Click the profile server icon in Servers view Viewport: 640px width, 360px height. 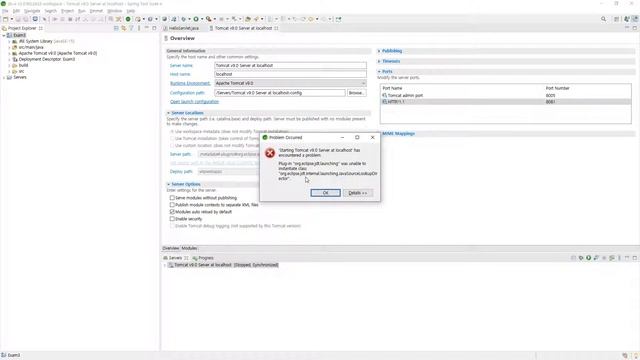(x=596, y=258)
